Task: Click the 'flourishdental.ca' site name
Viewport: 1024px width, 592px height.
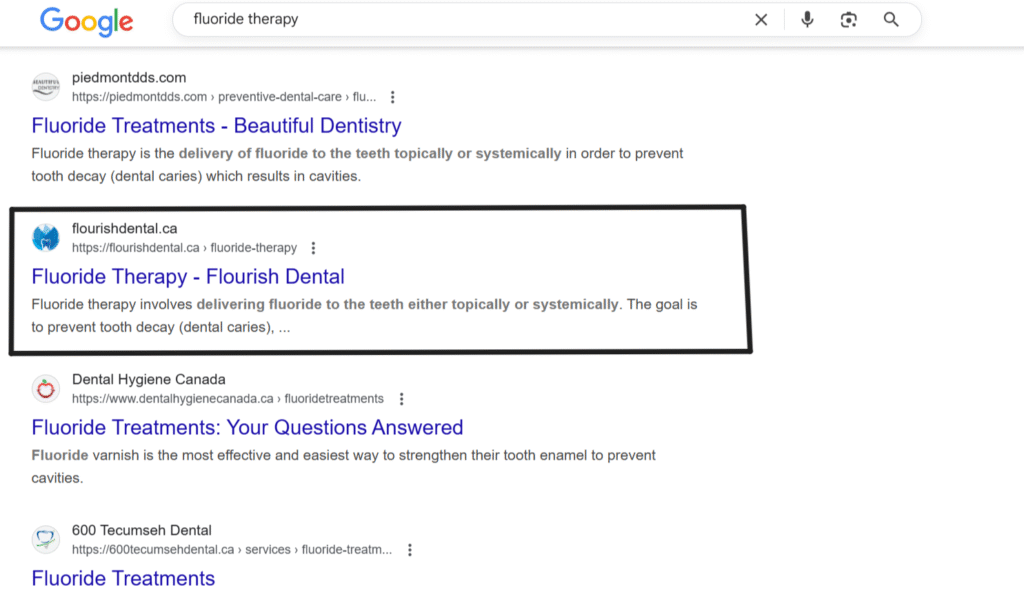Action: [125, 229]
